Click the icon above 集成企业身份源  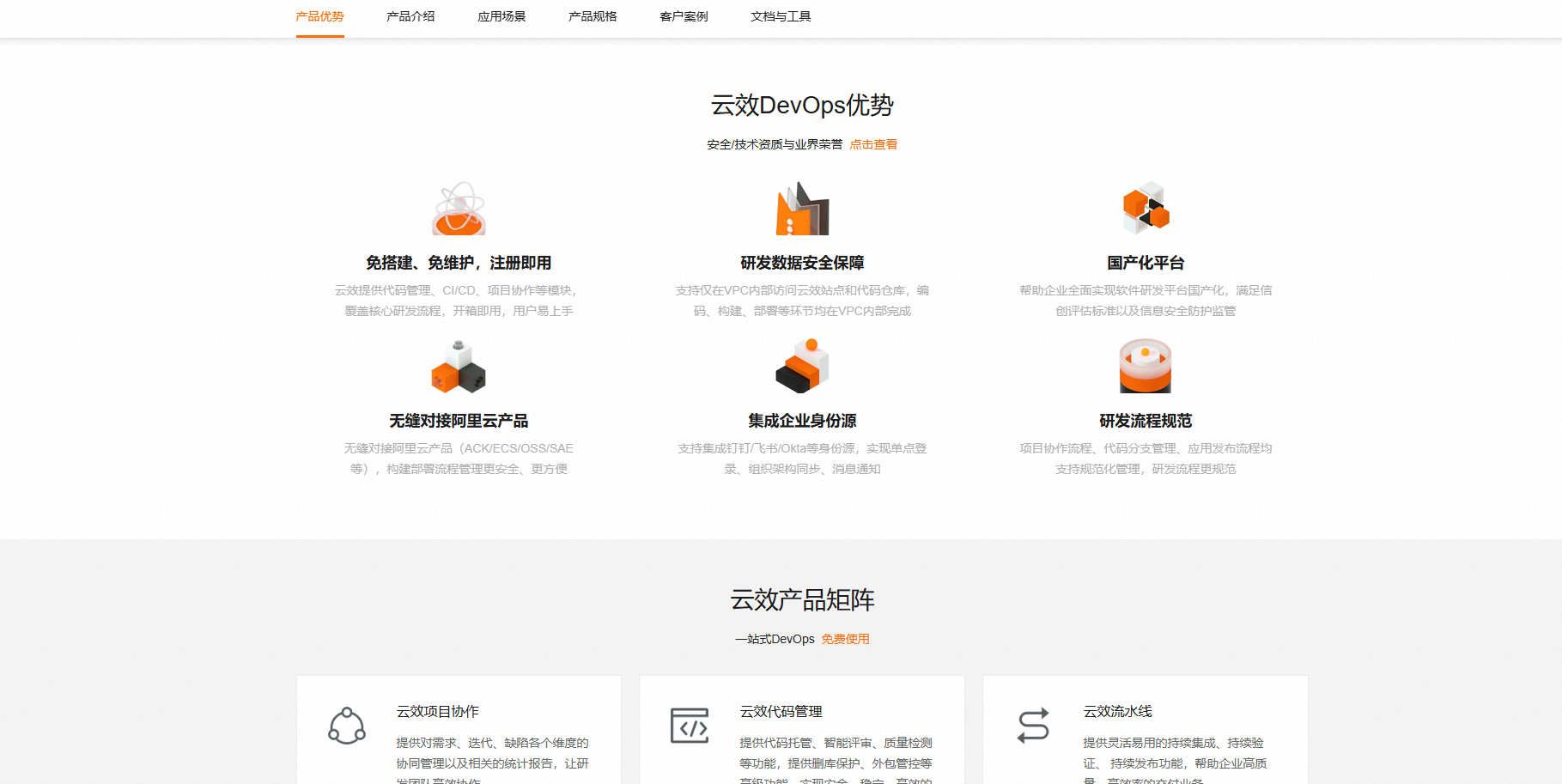coord(802,367)
